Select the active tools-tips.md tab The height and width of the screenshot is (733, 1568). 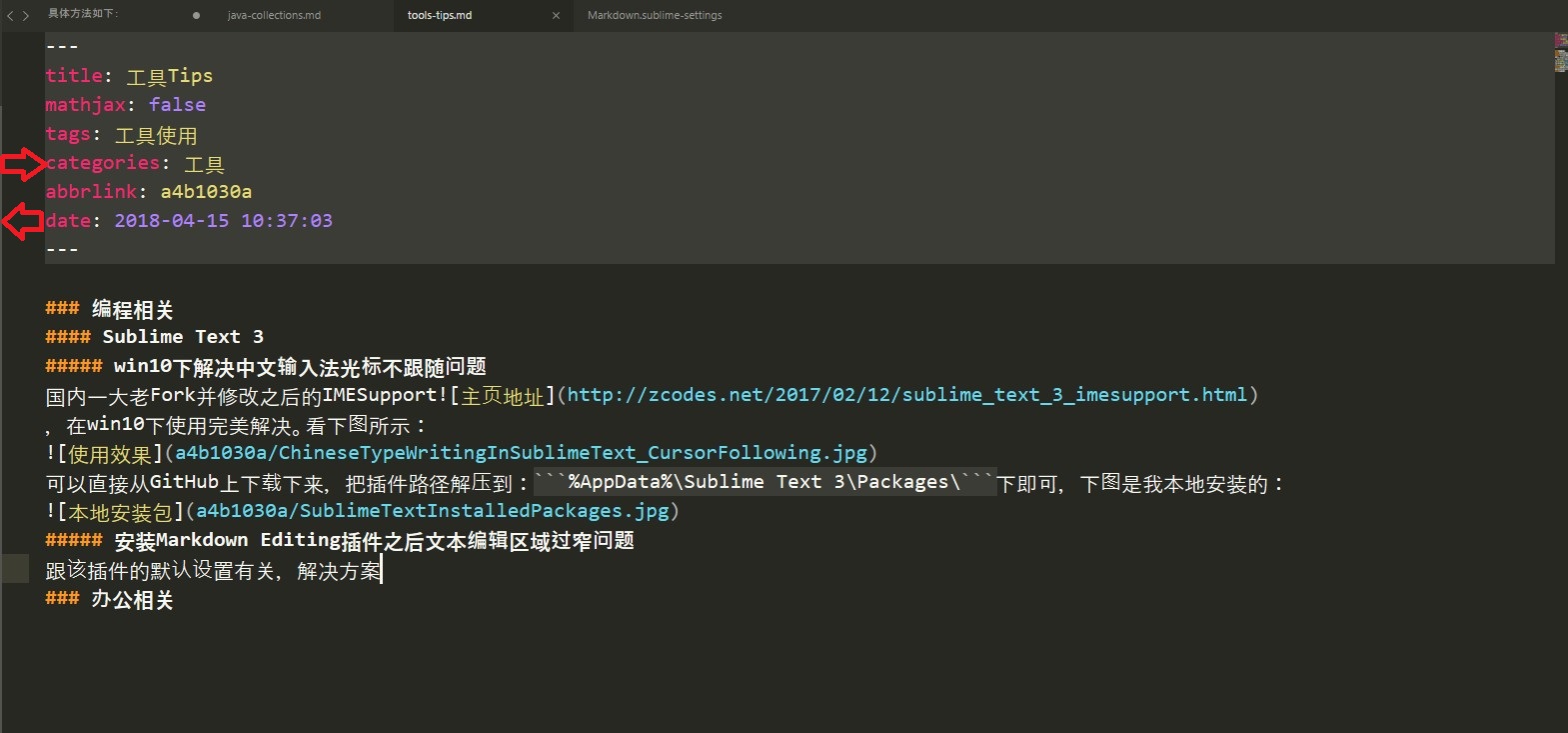440,16
